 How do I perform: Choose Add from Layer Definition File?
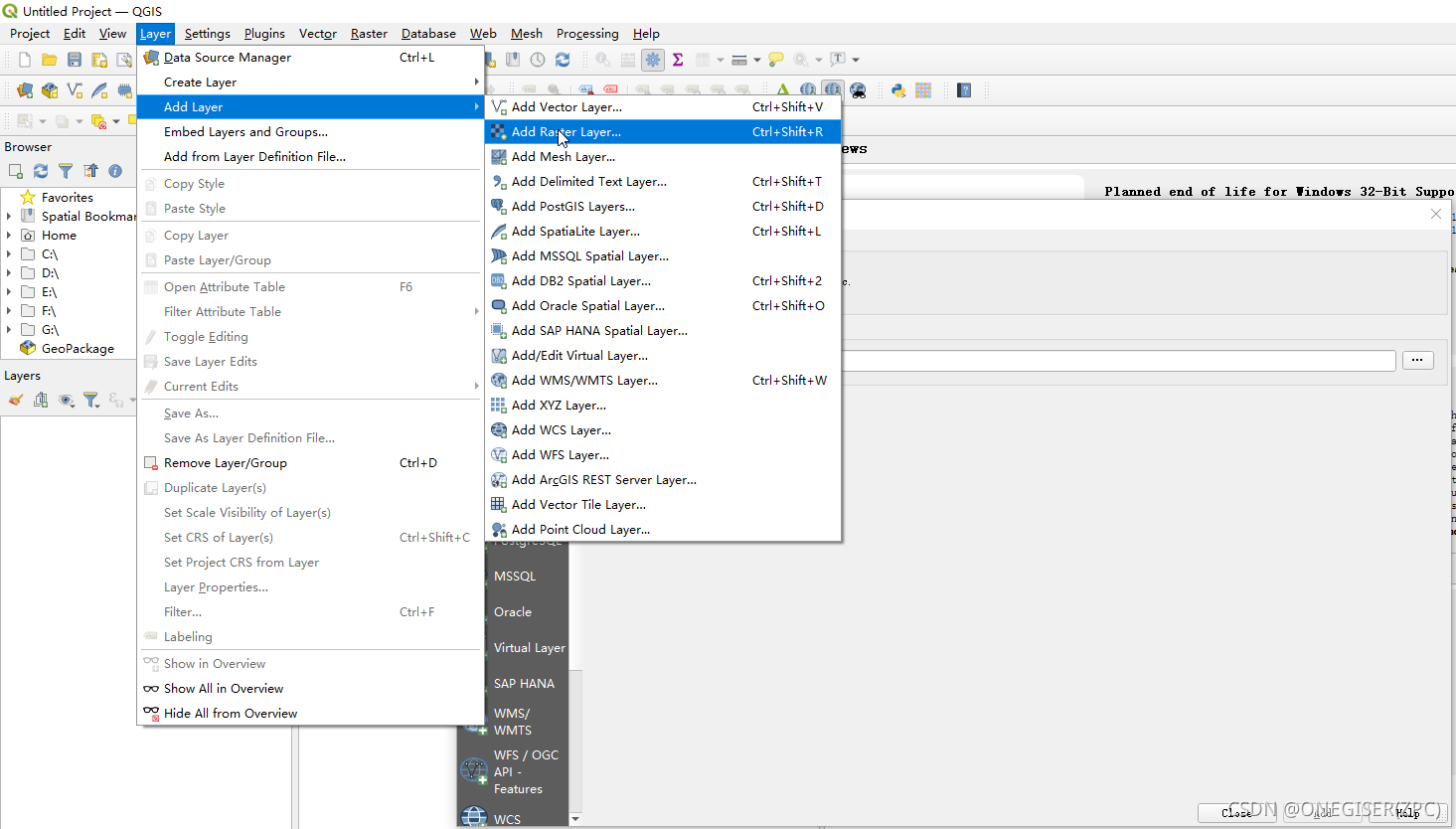coord(310,156)
